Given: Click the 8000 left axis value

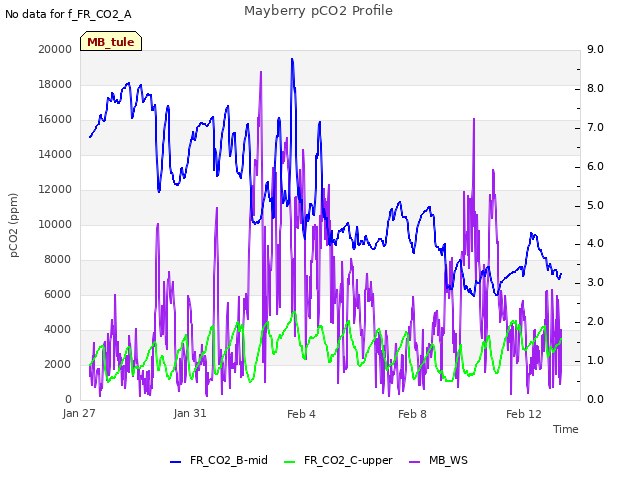Looking at the screenshot, I should click(58, 260).
